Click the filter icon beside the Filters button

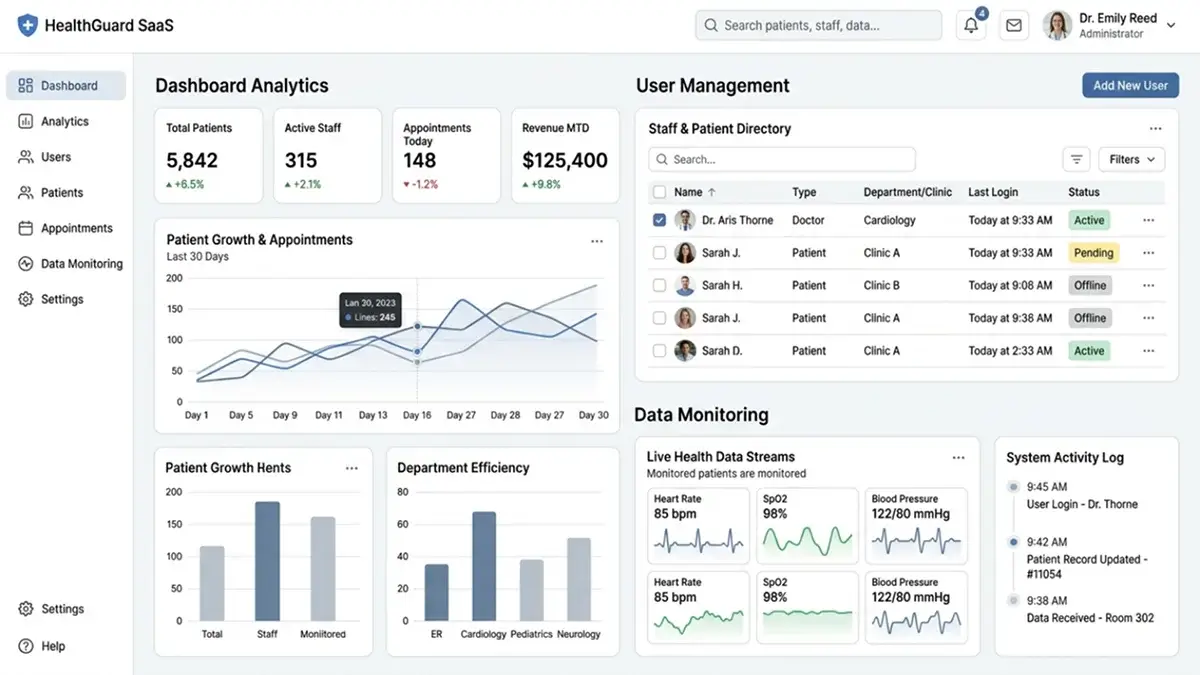coord(1076,158)
